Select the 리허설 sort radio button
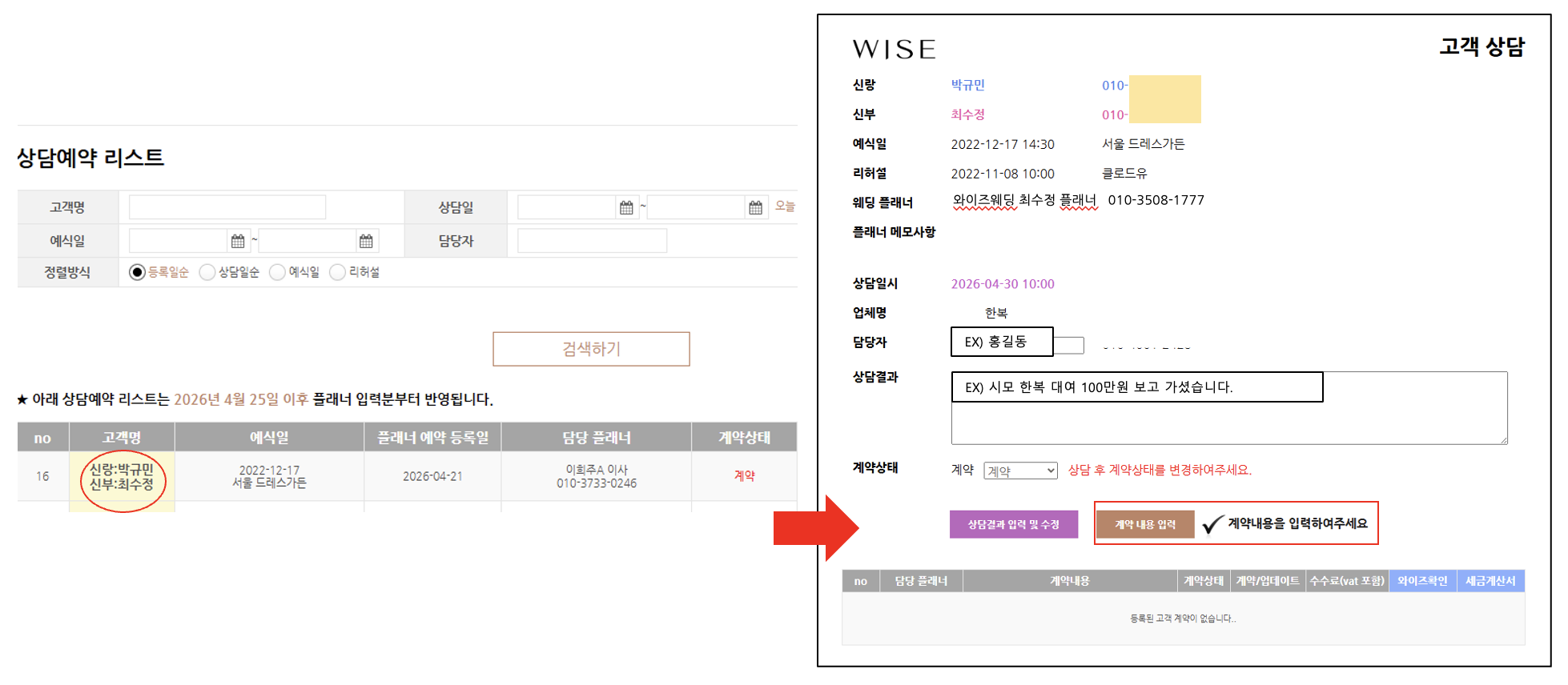 tap(338, 273)
